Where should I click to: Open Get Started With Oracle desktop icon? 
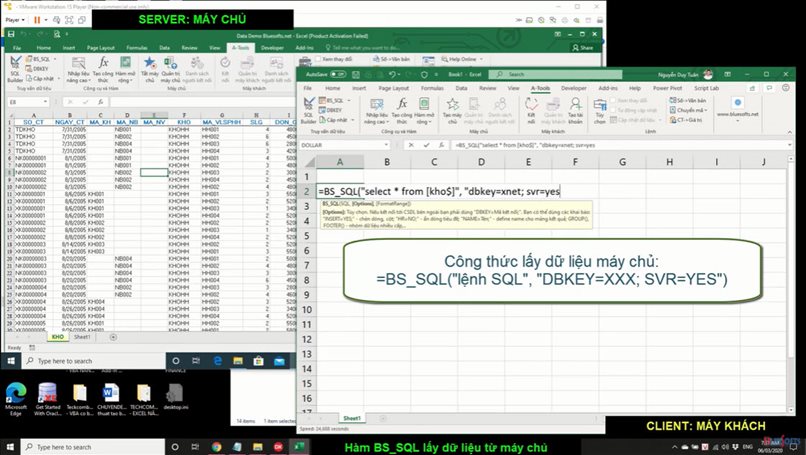47,399
